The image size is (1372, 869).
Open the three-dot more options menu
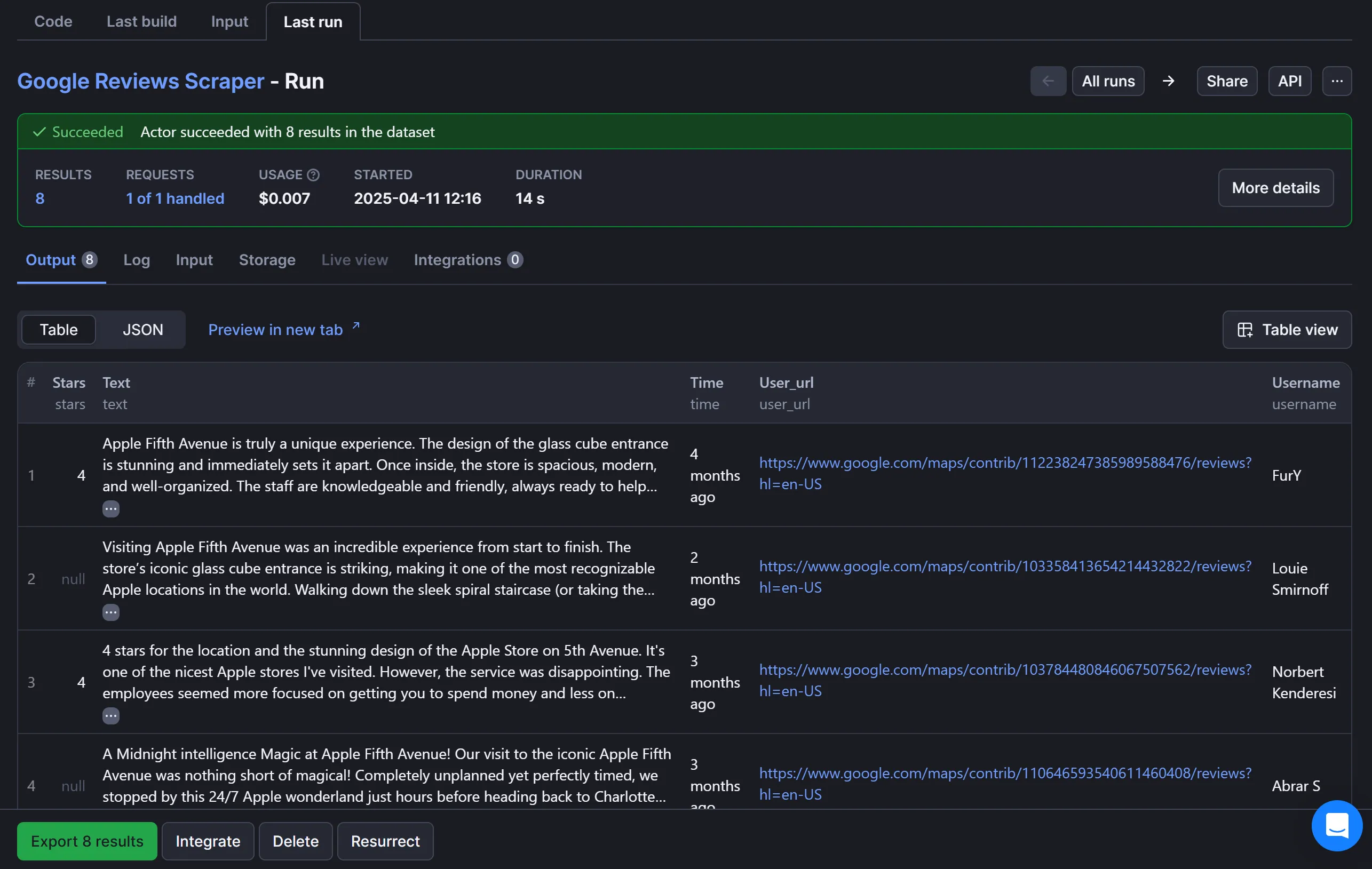tap(1337, 81)
